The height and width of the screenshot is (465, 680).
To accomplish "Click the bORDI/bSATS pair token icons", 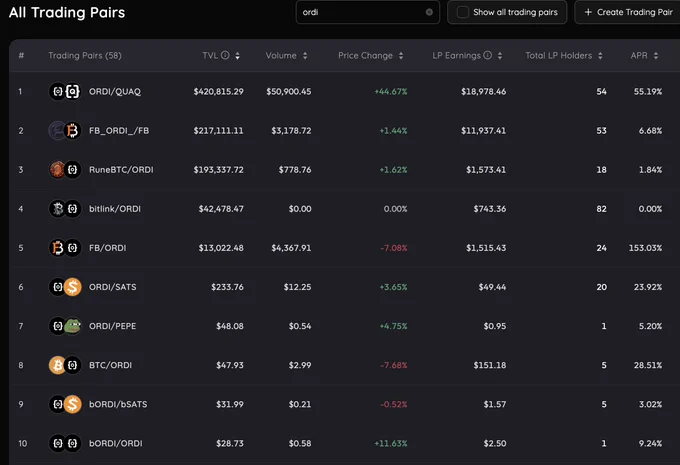I will (65, 404).
